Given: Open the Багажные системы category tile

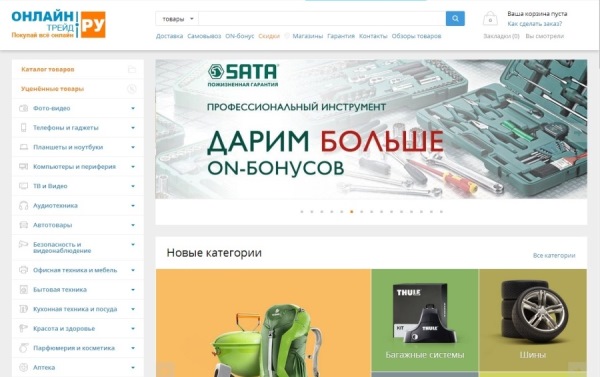Looking at the screenshot, I should [425, 320].
